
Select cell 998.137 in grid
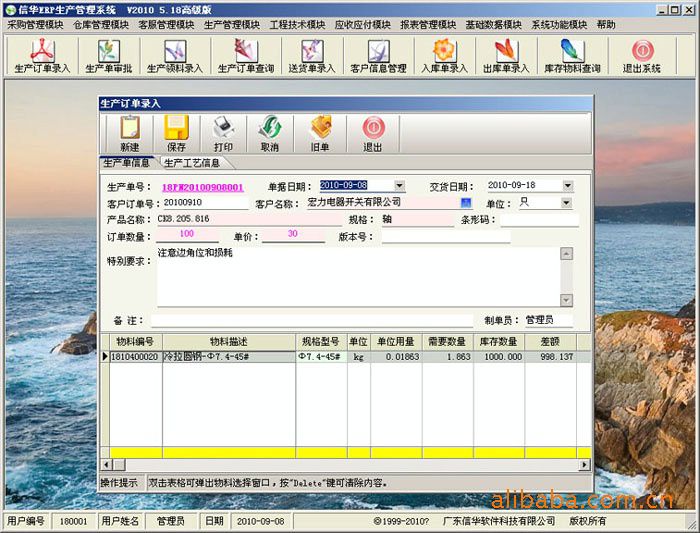[x=550, y=357]
